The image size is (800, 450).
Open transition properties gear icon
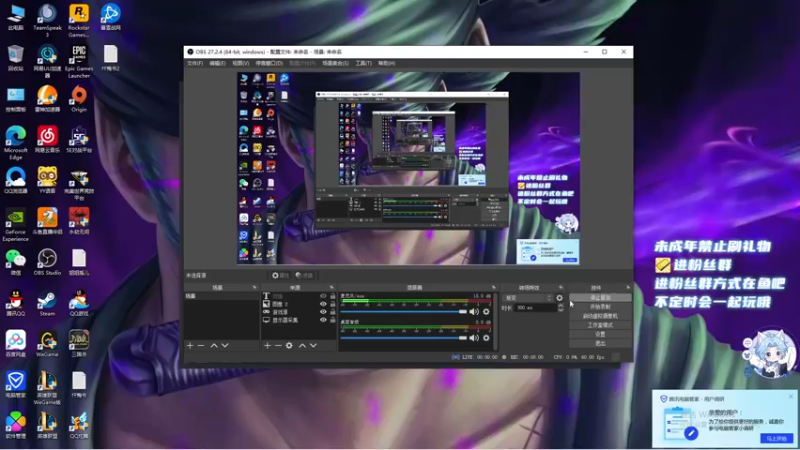pos(560,298)
